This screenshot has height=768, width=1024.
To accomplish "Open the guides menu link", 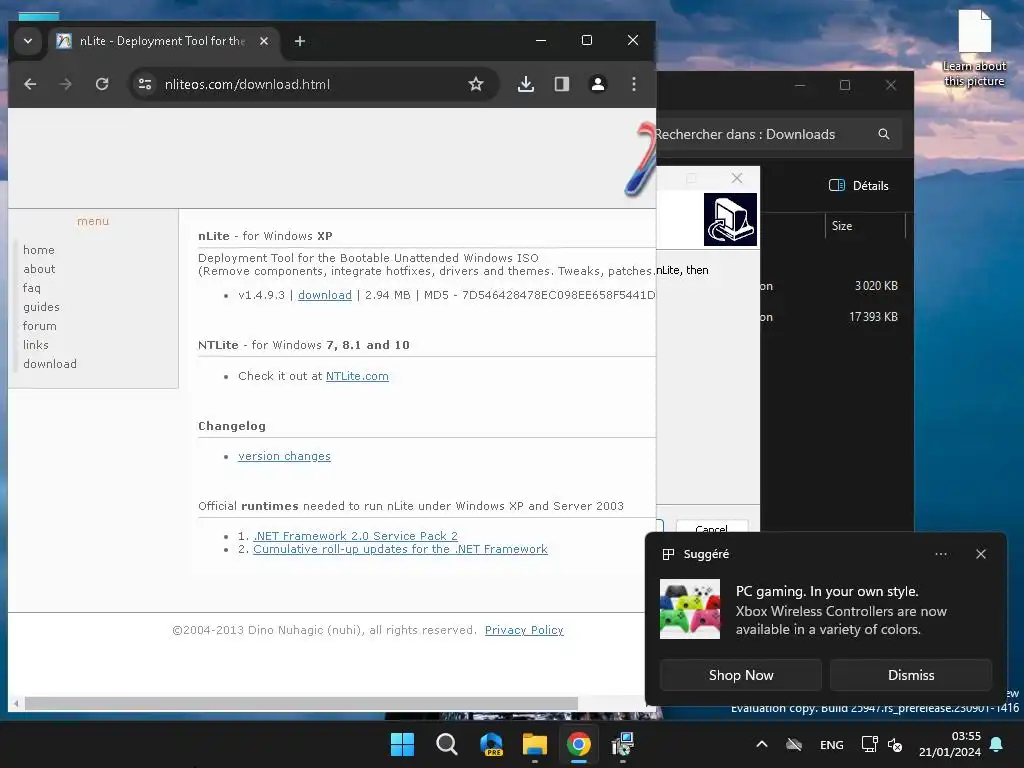I will point(41,307).
